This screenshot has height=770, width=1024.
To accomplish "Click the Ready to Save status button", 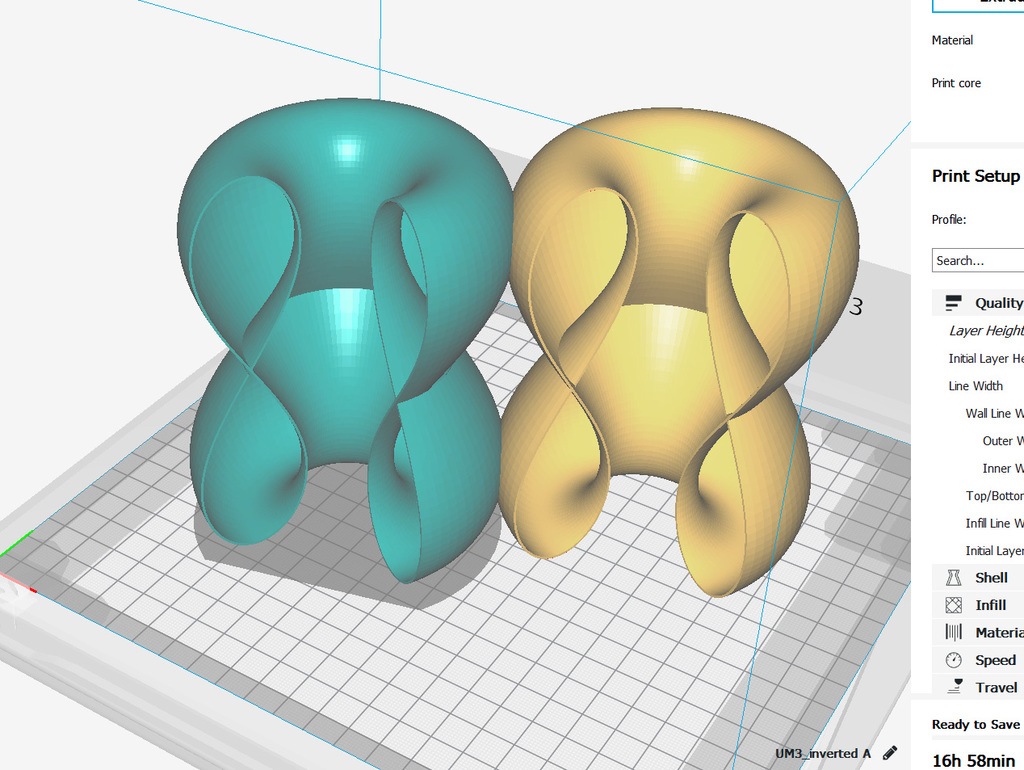I will coord(975,724).
